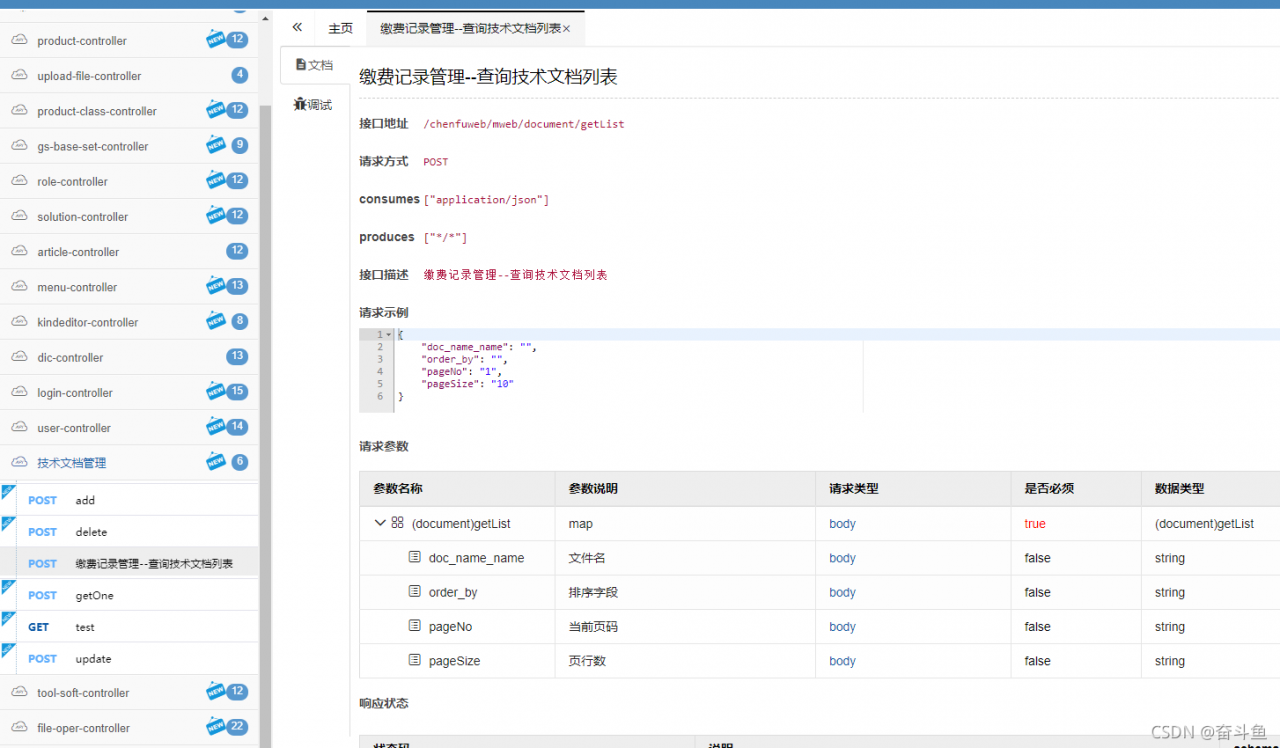Click the field icon beside order_by

pyautogui.click(x=415, y=592)
